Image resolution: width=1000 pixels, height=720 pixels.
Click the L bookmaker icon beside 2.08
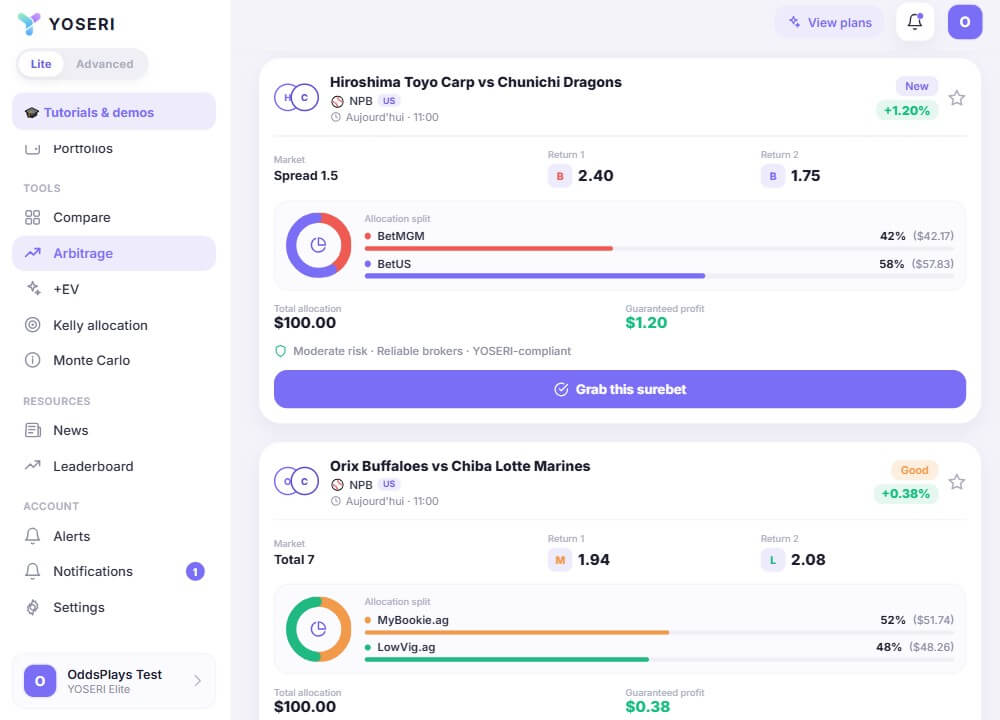pyautogui.click(x=773, y=560)
